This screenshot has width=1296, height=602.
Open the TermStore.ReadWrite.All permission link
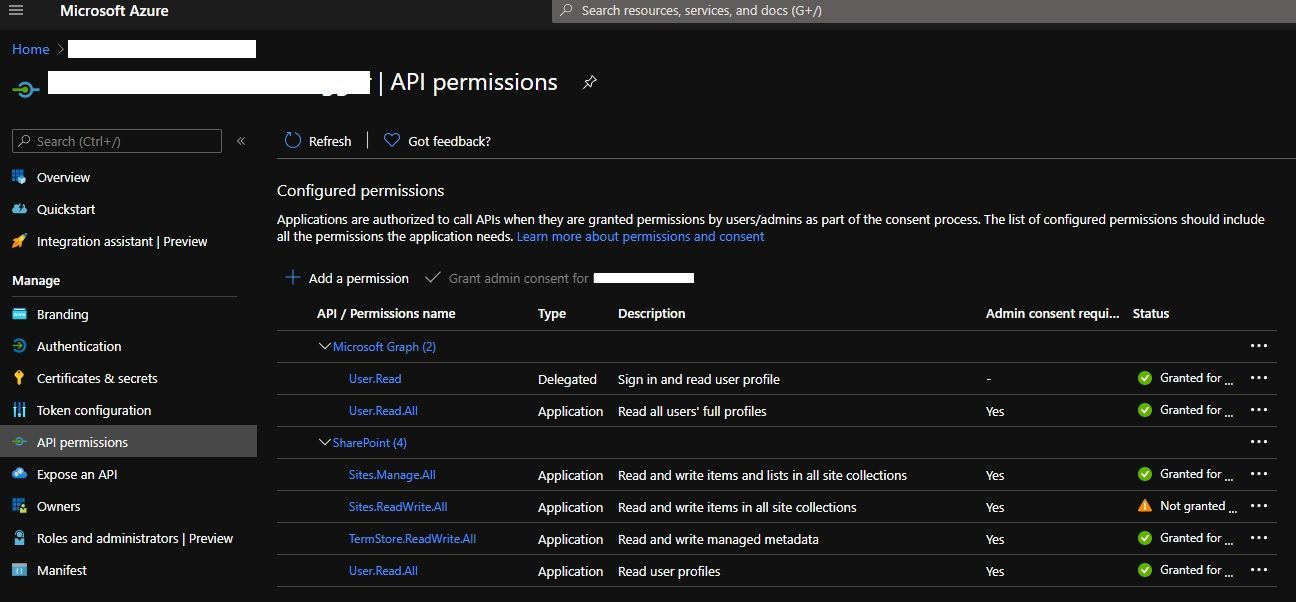tap(412, 539)
